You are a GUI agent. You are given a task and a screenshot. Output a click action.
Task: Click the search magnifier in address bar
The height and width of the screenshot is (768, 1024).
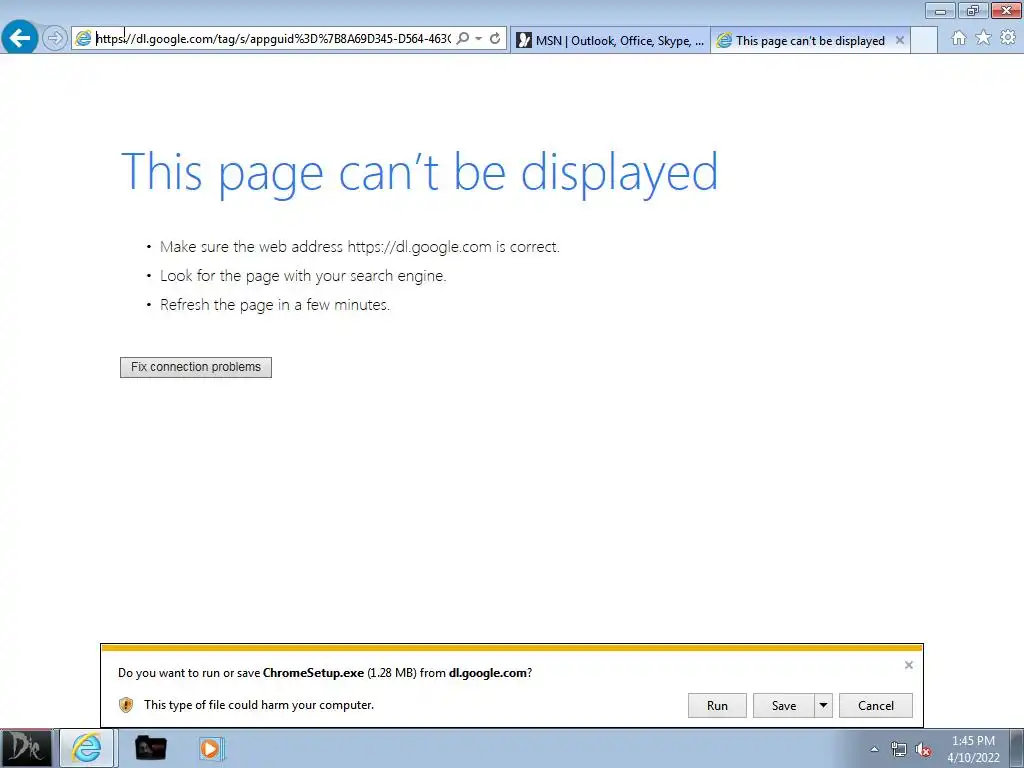click(462, 39)
